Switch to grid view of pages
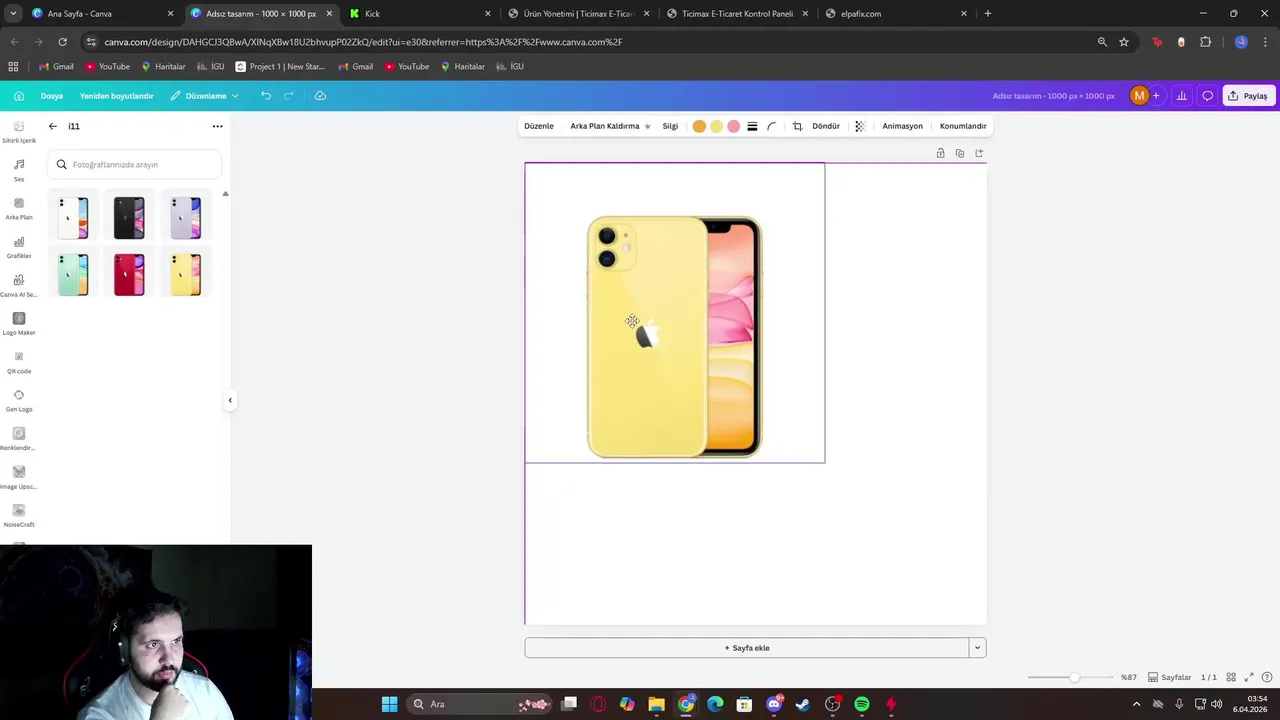The height and width of the screenshot is (720, 1280). click(x=1231, y=677)
